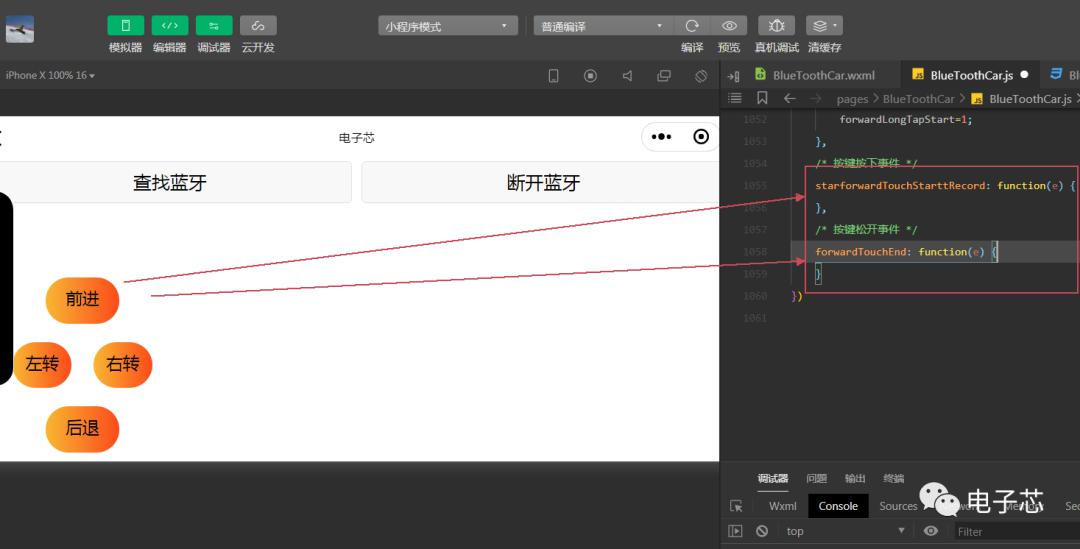This screenshot has width=1080, height=549.
Task: Click the 编译 compile refresh icon
Action: [692, 26]
